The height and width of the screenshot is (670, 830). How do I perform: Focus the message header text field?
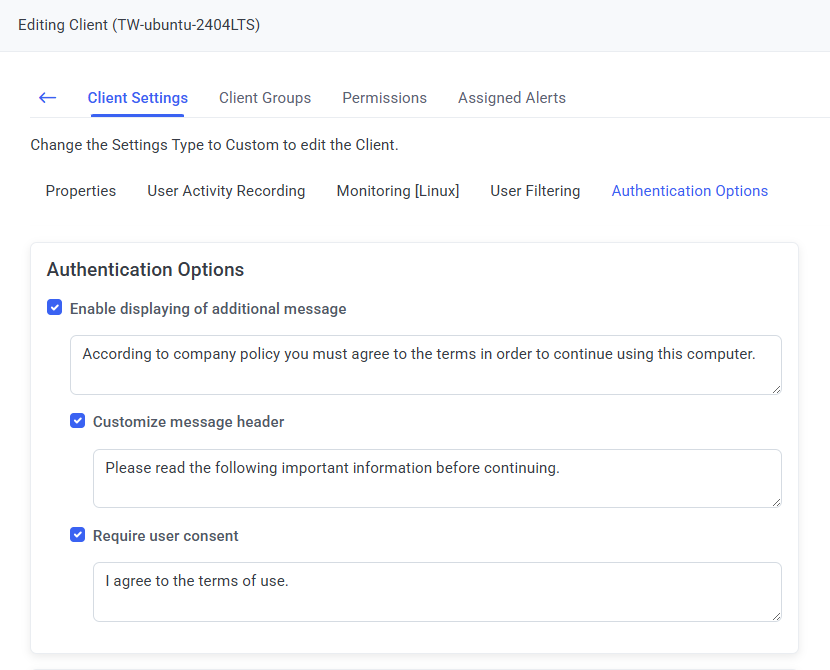click(437, 478)
